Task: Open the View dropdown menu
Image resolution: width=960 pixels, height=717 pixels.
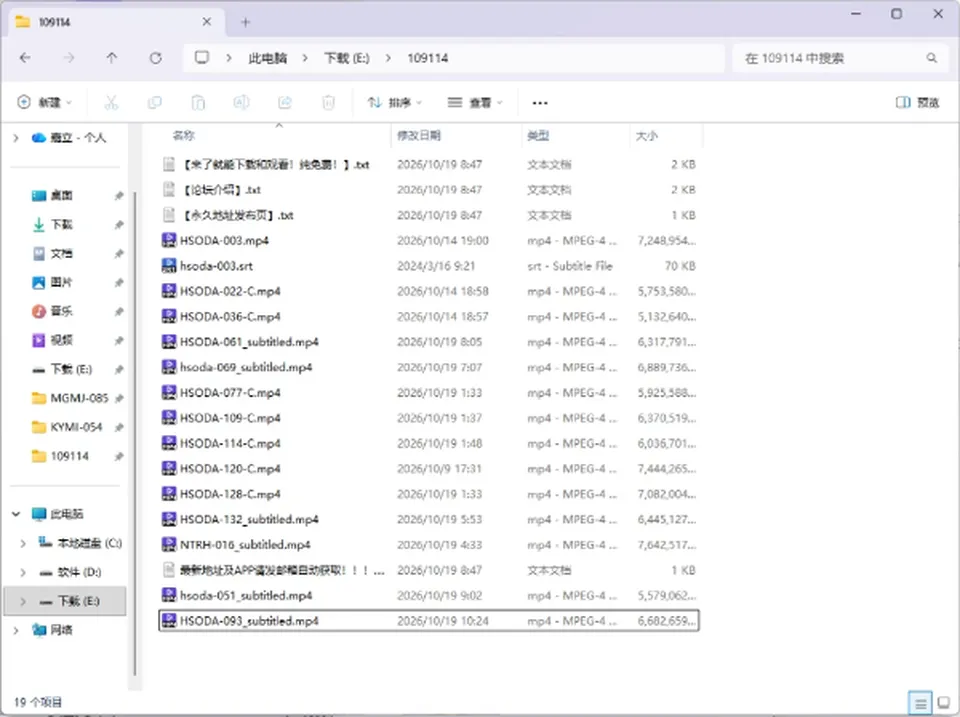Action: pyautogui.click(x=475, y=102)
